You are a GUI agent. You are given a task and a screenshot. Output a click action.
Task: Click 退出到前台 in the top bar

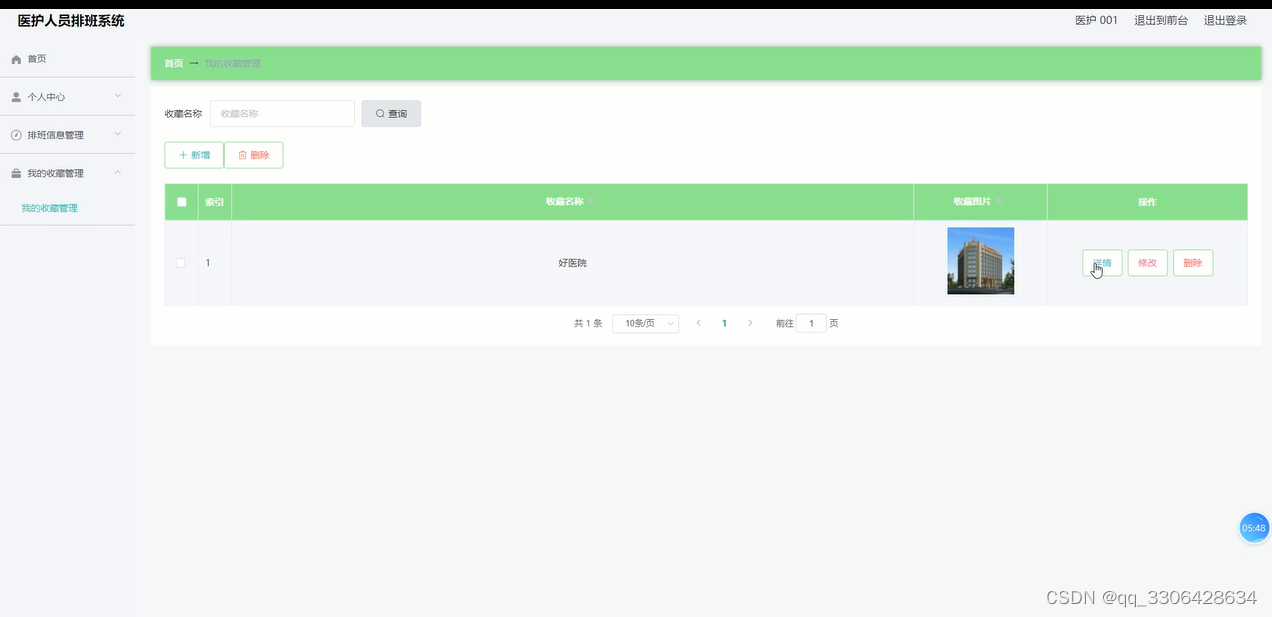click(1161, 20)
